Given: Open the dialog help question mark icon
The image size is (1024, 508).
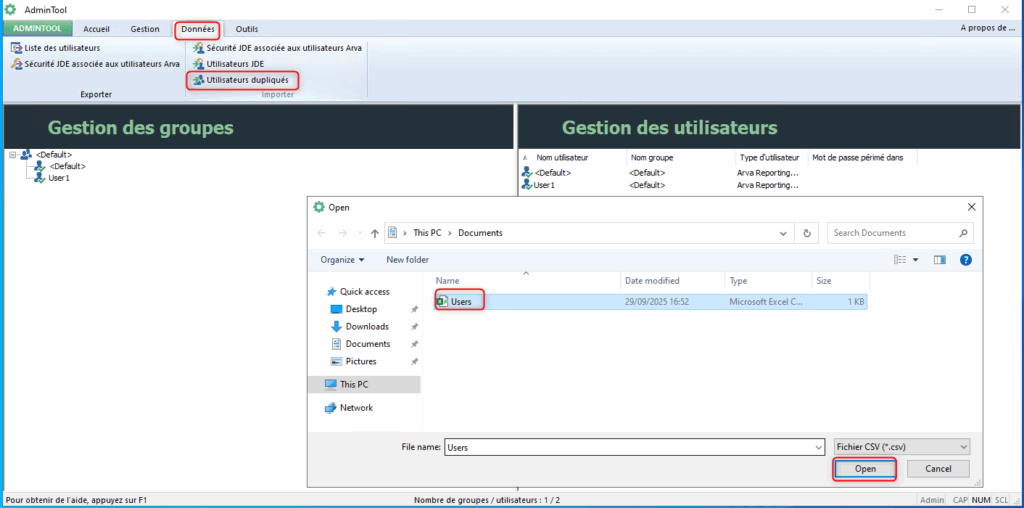Looking at the screenshot, I should 965,260.
